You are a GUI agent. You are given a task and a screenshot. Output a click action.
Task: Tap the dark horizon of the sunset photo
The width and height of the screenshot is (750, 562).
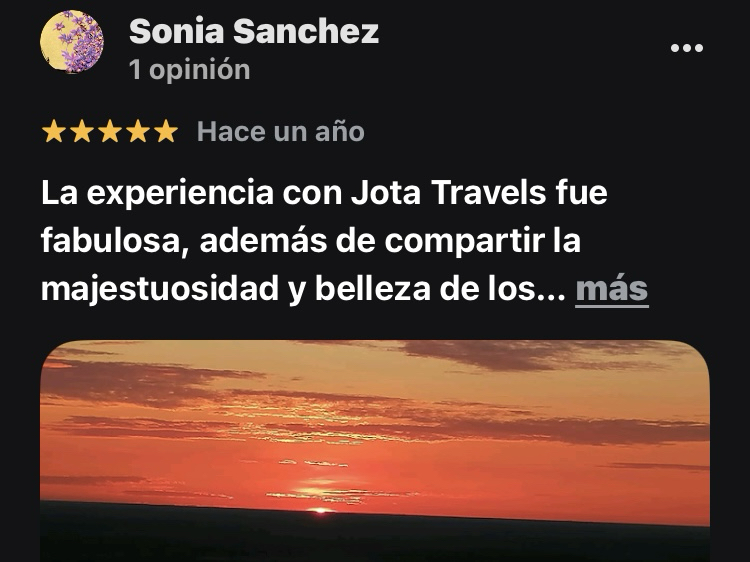coord(375,536)
